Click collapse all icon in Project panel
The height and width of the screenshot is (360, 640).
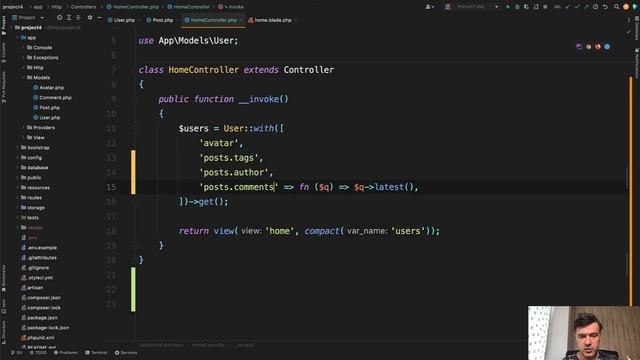tap(78, 18)
